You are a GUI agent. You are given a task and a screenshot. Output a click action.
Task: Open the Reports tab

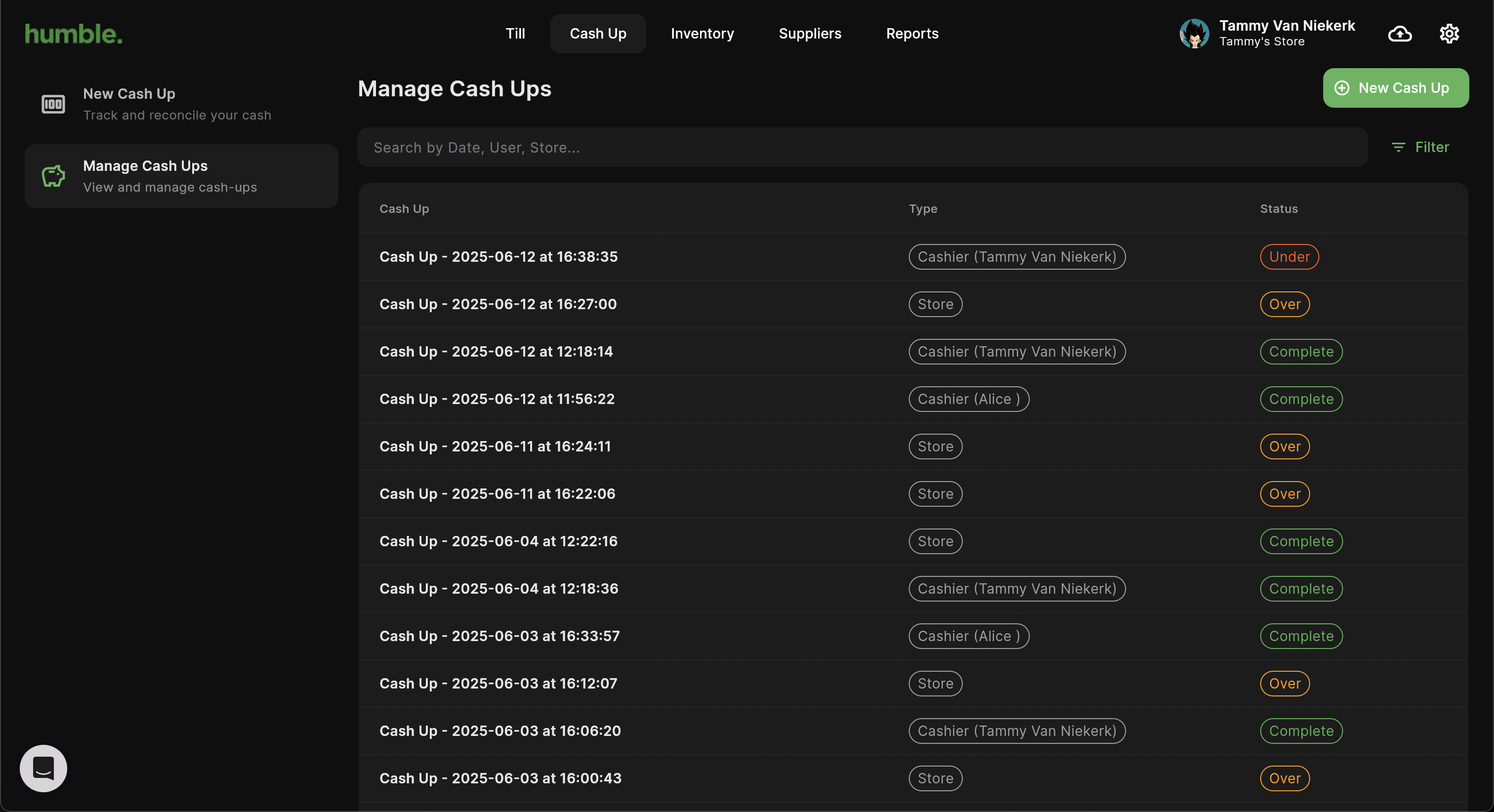pyautogui.click(x=912, y=34)
